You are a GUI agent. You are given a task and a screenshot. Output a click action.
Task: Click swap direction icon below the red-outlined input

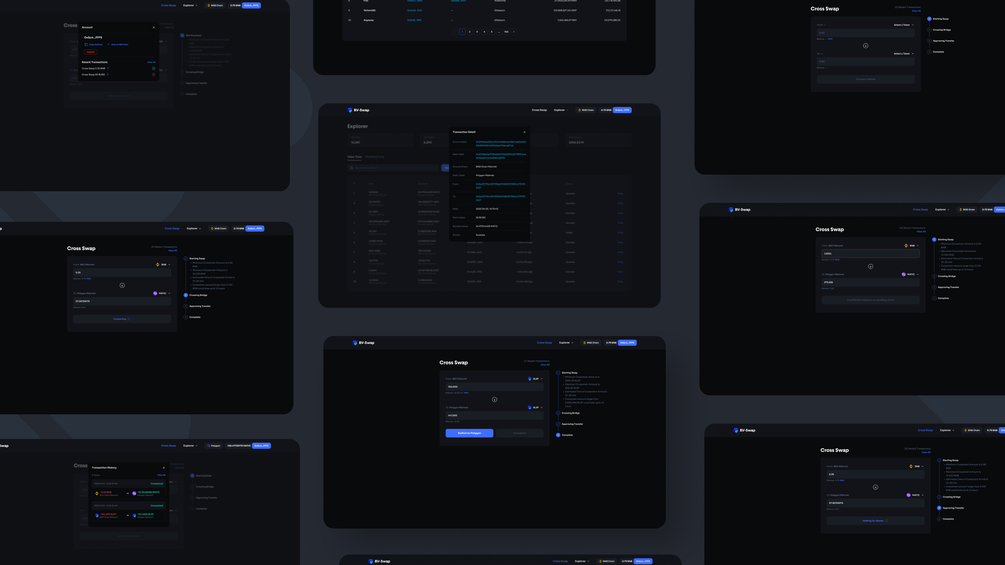[x=870, y=266]
